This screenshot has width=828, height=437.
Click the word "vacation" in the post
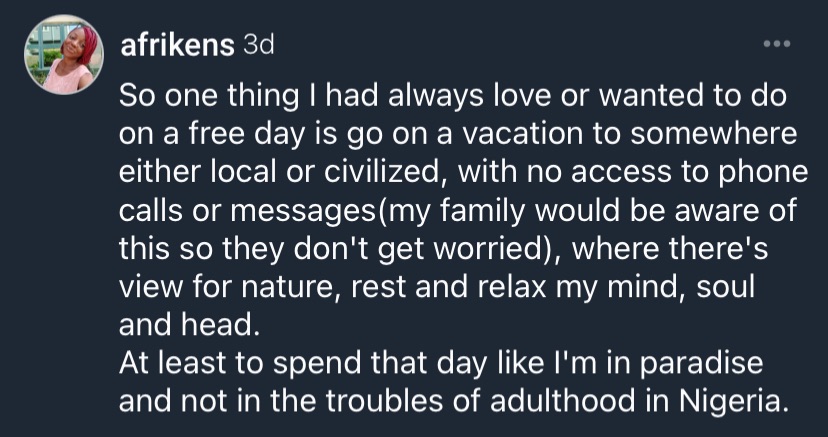[x=493, y=132]
